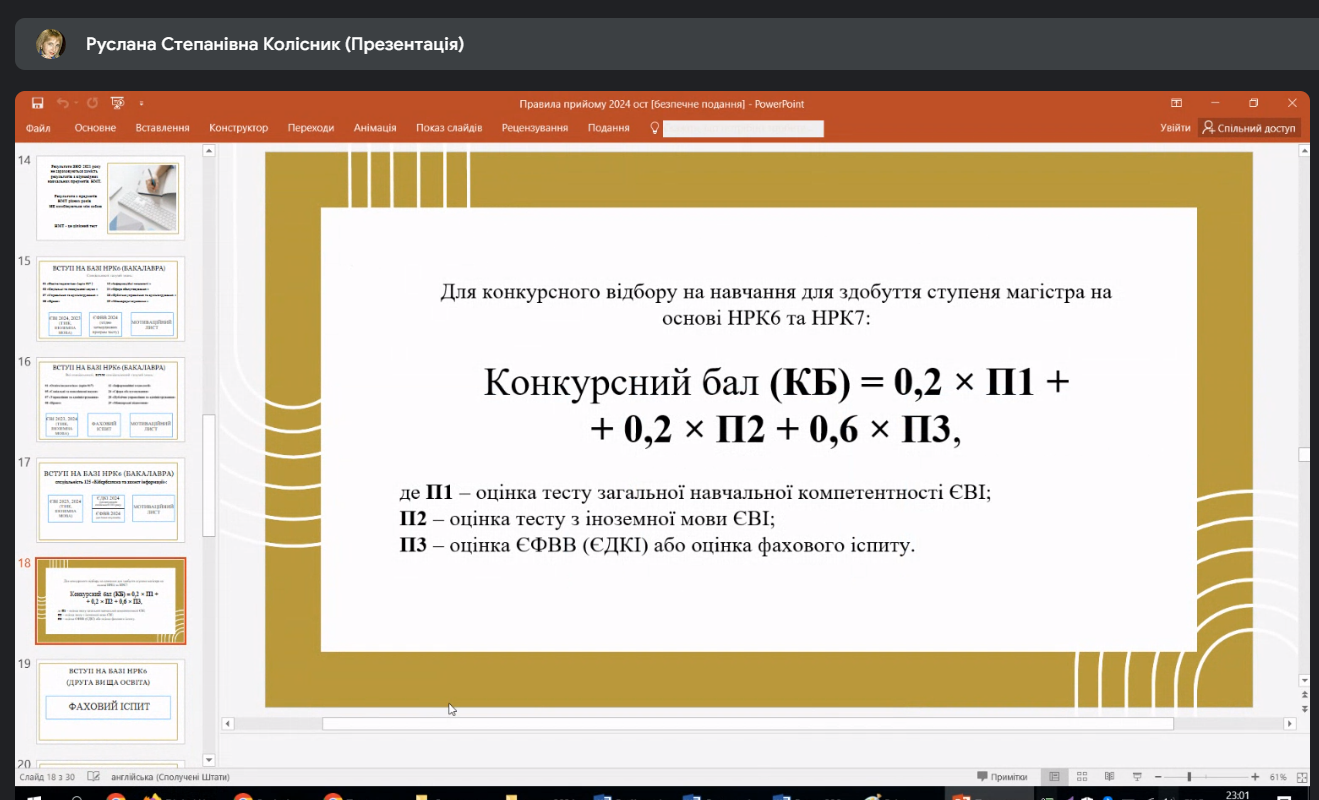Click the Спільний доступ share button

click(x=1249, y=128)
